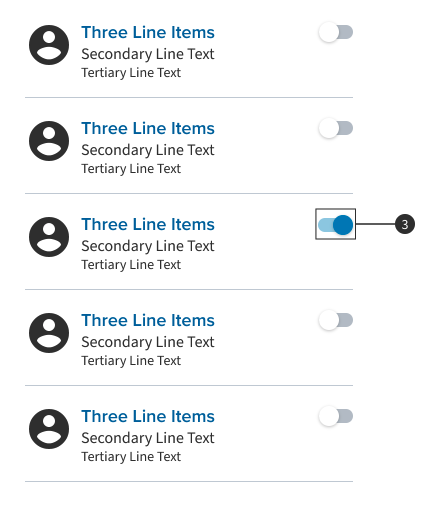The width and height of the screenshot is (440, 529).
Task: Enable the toggle in the last list item
Action: point(335,416)
